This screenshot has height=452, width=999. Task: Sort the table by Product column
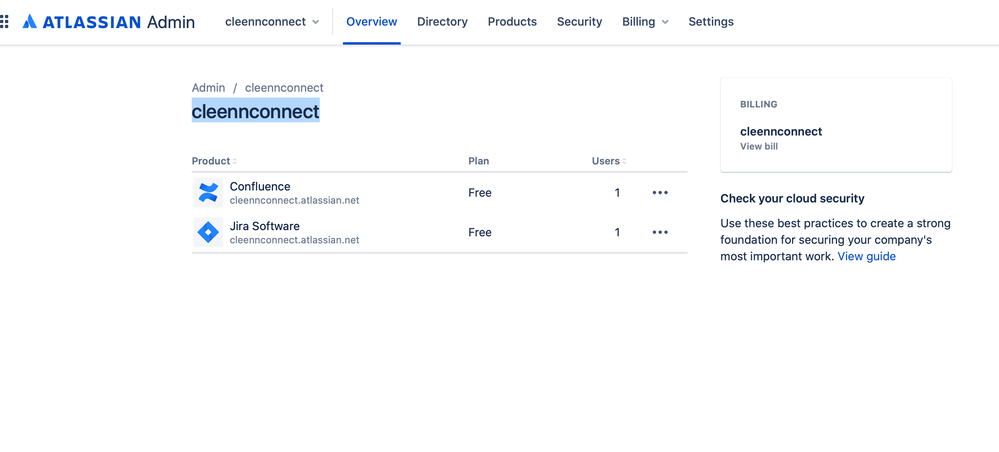[x=214, y=161]
